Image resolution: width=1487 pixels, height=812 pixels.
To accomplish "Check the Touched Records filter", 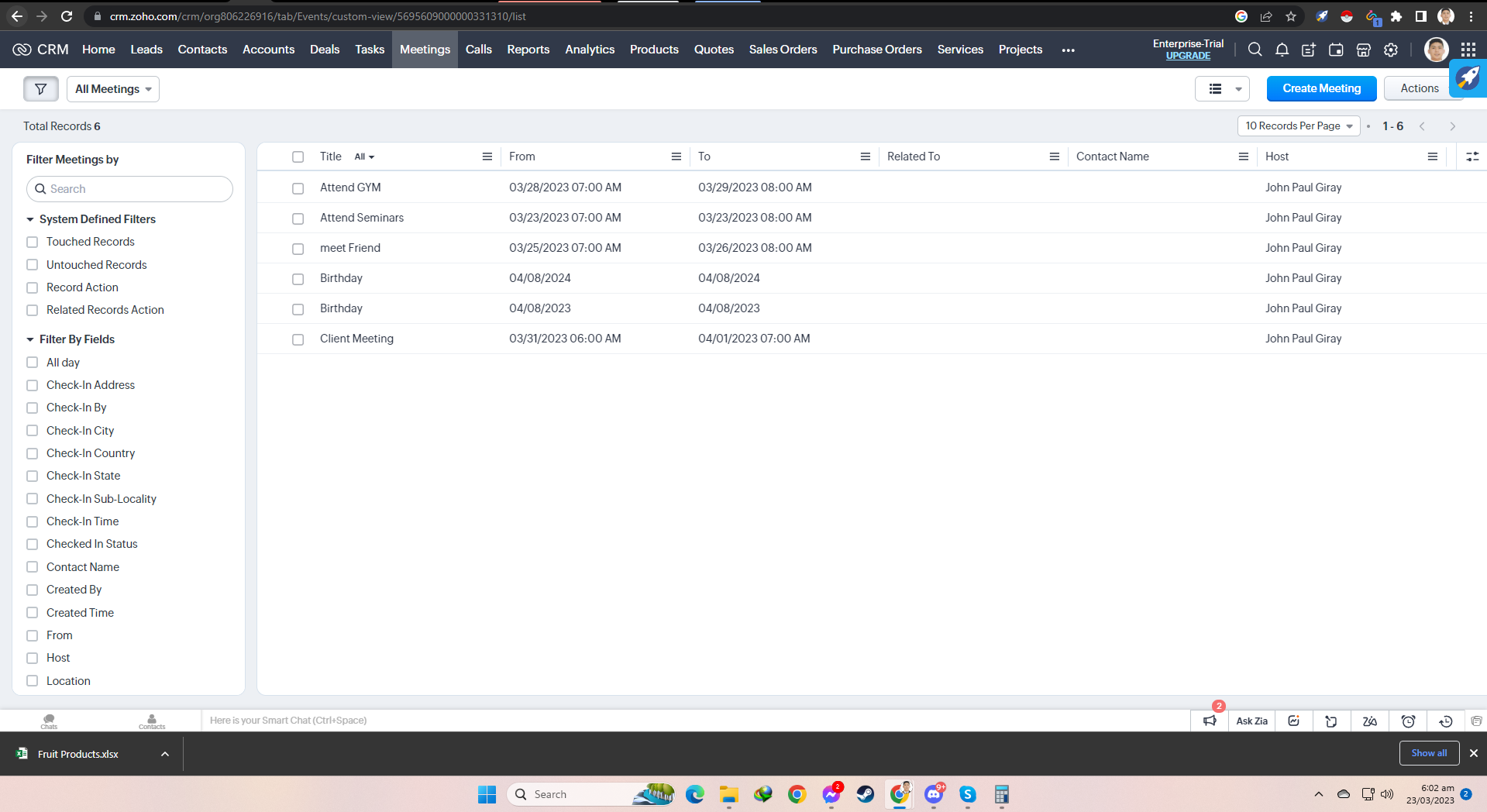I will [33, 243].
